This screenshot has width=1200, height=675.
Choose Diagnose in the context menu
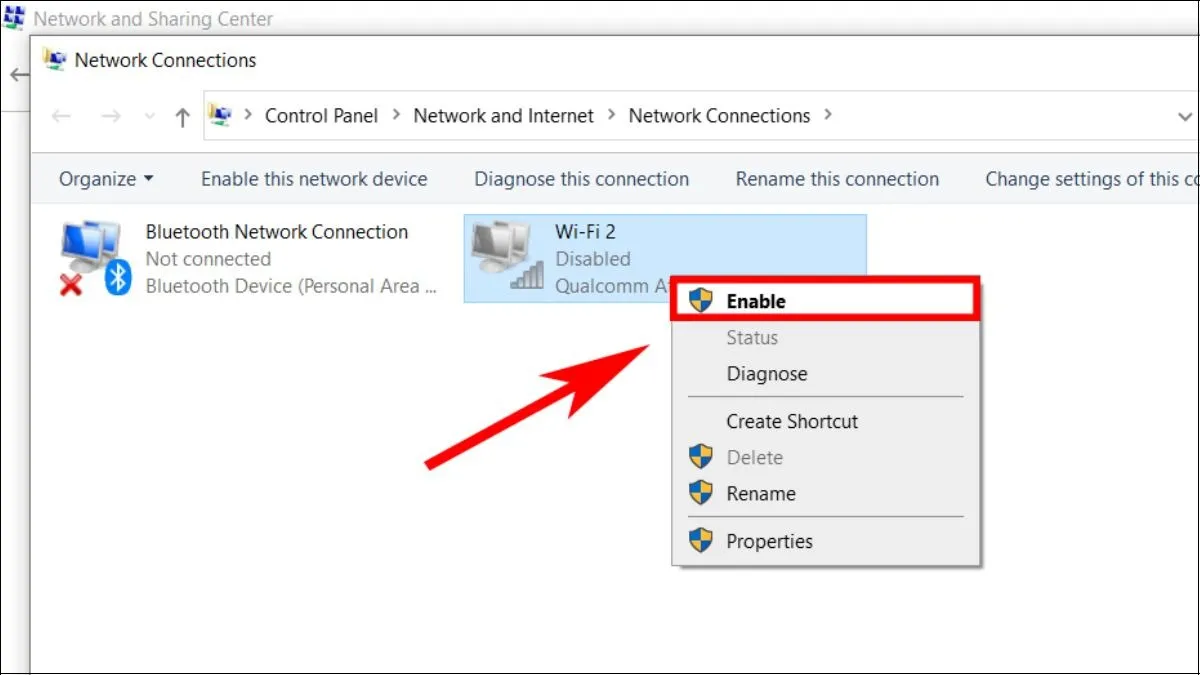[x=767, y=374]
